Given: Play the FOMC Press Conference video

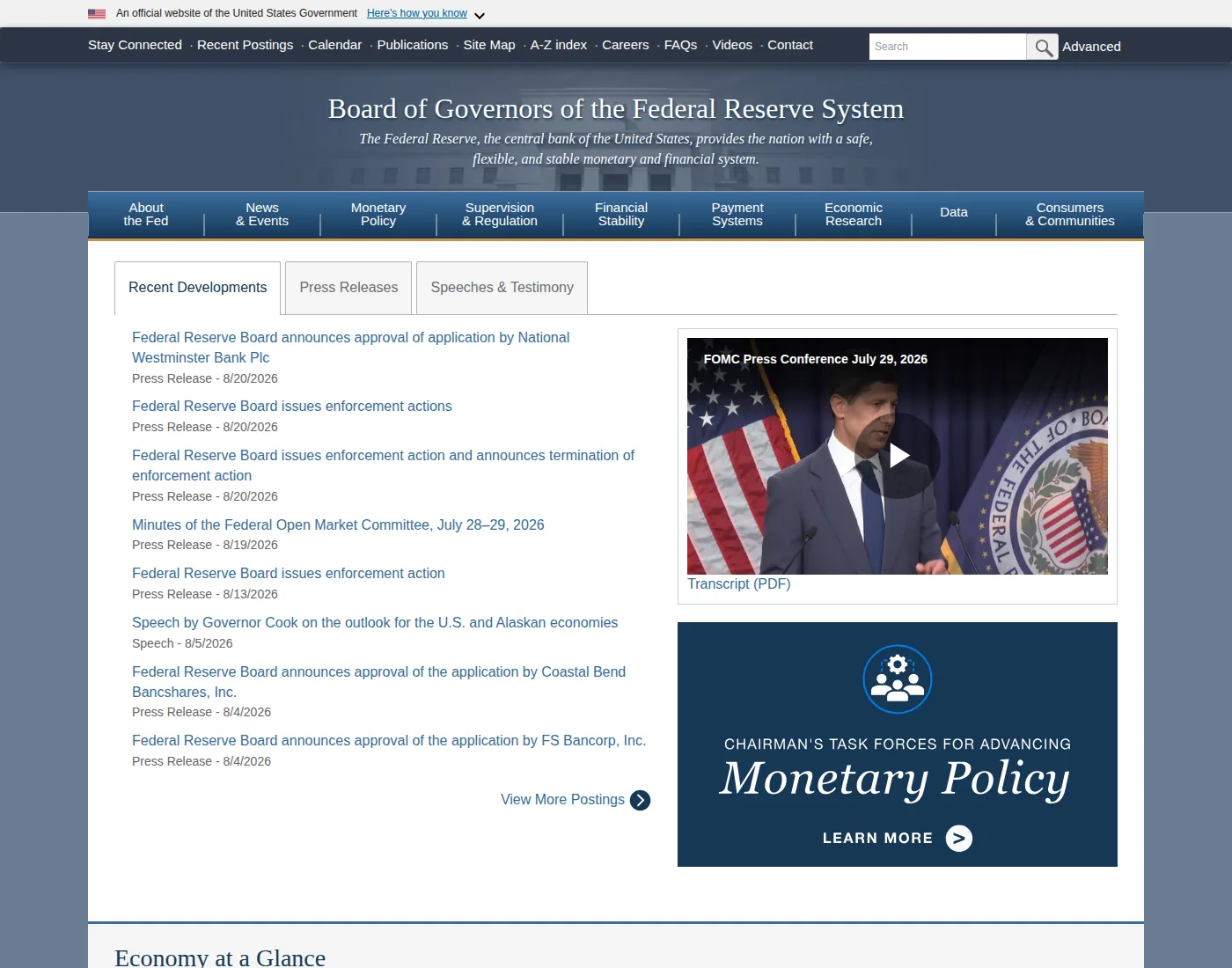Looking at the screenshot, I should [897, 455].
